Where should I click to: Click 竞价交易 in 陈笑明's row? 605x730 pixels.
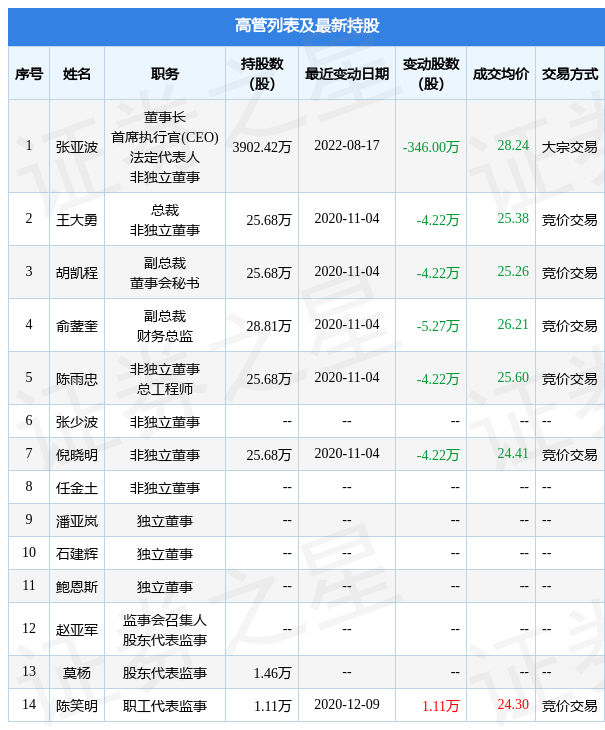tap(570, 706)
